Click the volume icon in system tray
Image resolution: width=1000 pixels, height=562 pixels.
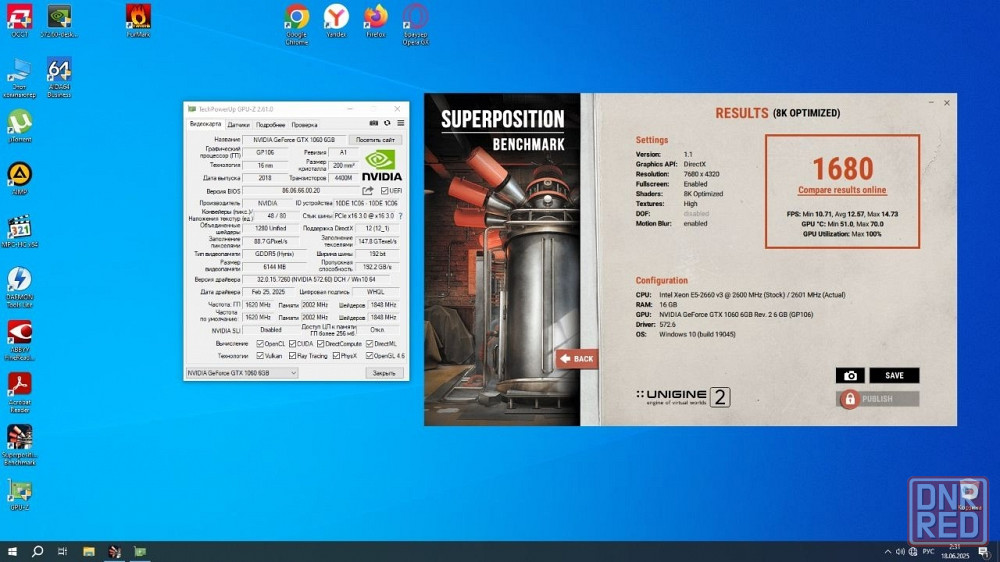pos(900,552)
